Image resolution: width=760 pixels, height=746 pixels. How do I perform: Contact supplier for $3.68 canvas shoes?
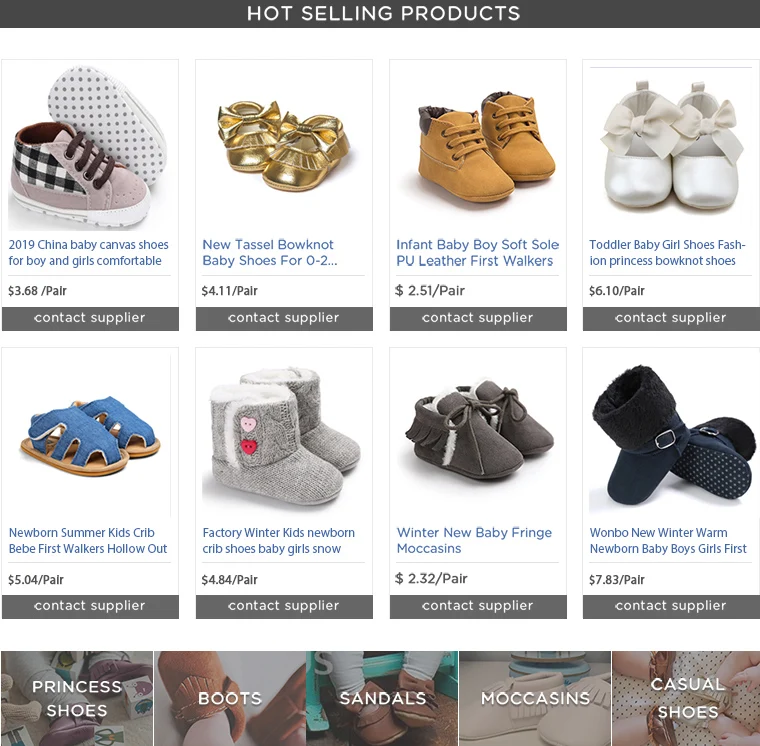90,318
